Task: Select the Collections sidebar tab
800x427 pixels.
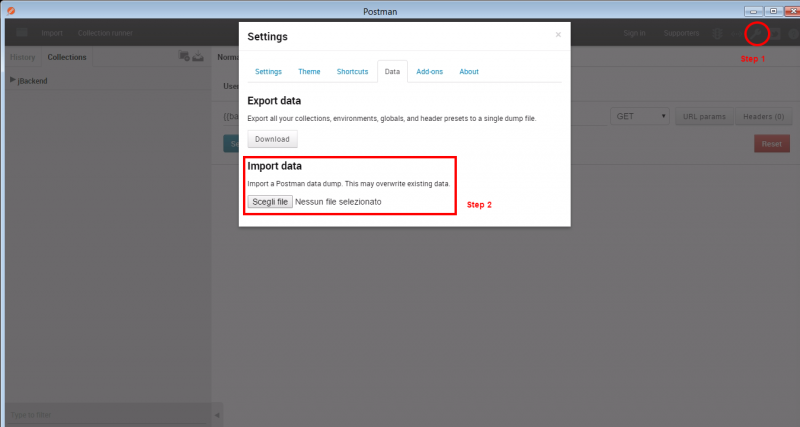Action: 67,57
